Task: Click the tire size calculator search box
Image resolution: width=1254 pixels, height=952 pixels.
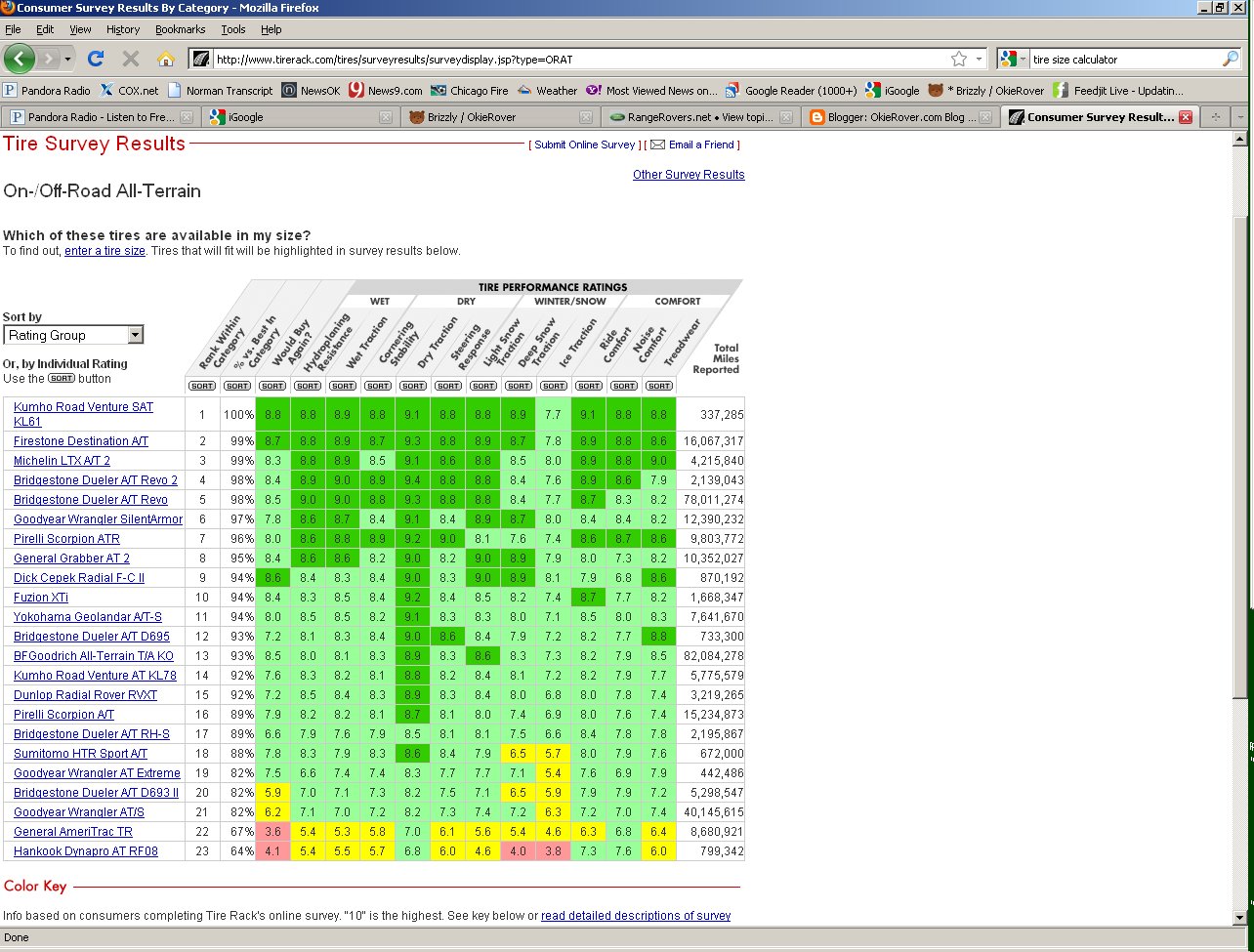Action: point(1124,59)
